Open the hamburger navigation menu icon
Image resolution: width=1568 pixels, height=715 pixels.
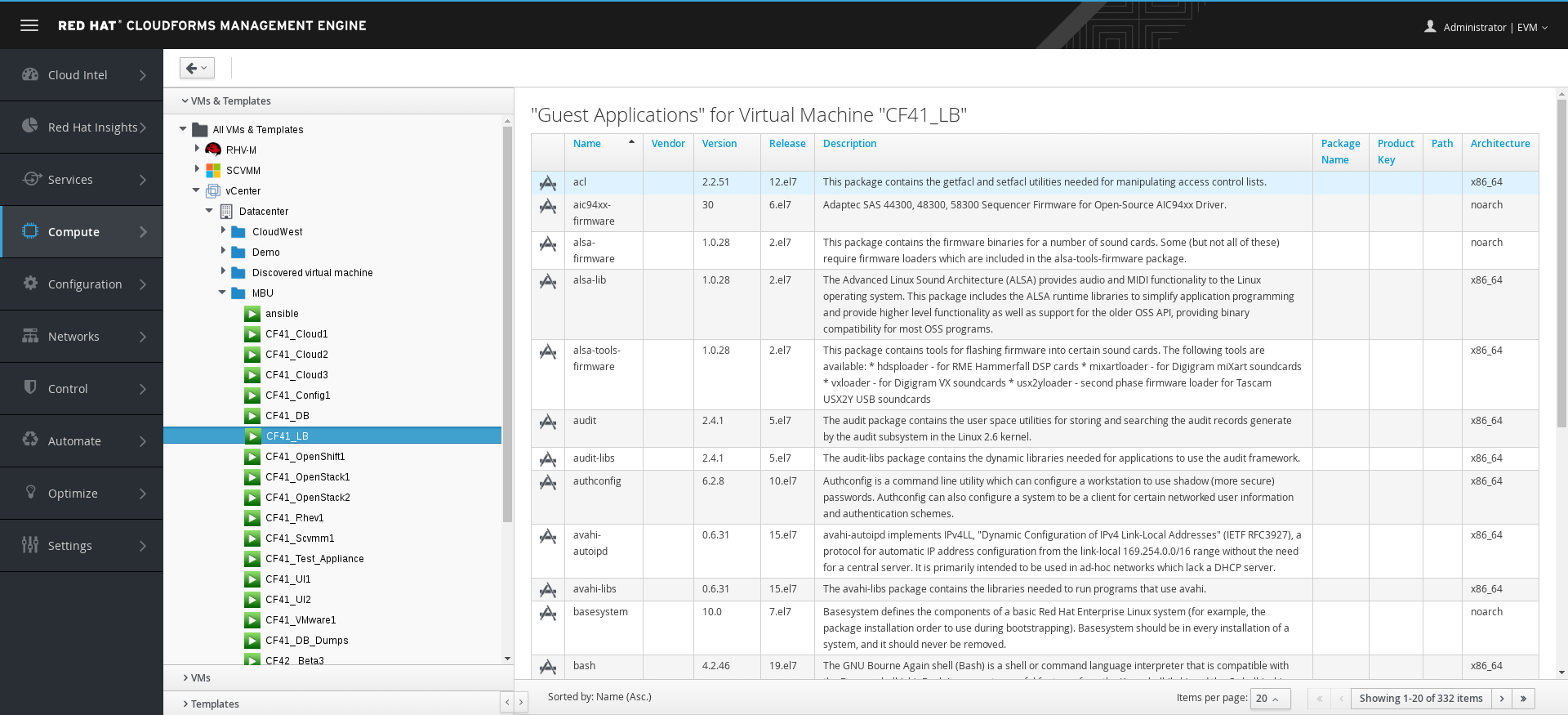29,25
